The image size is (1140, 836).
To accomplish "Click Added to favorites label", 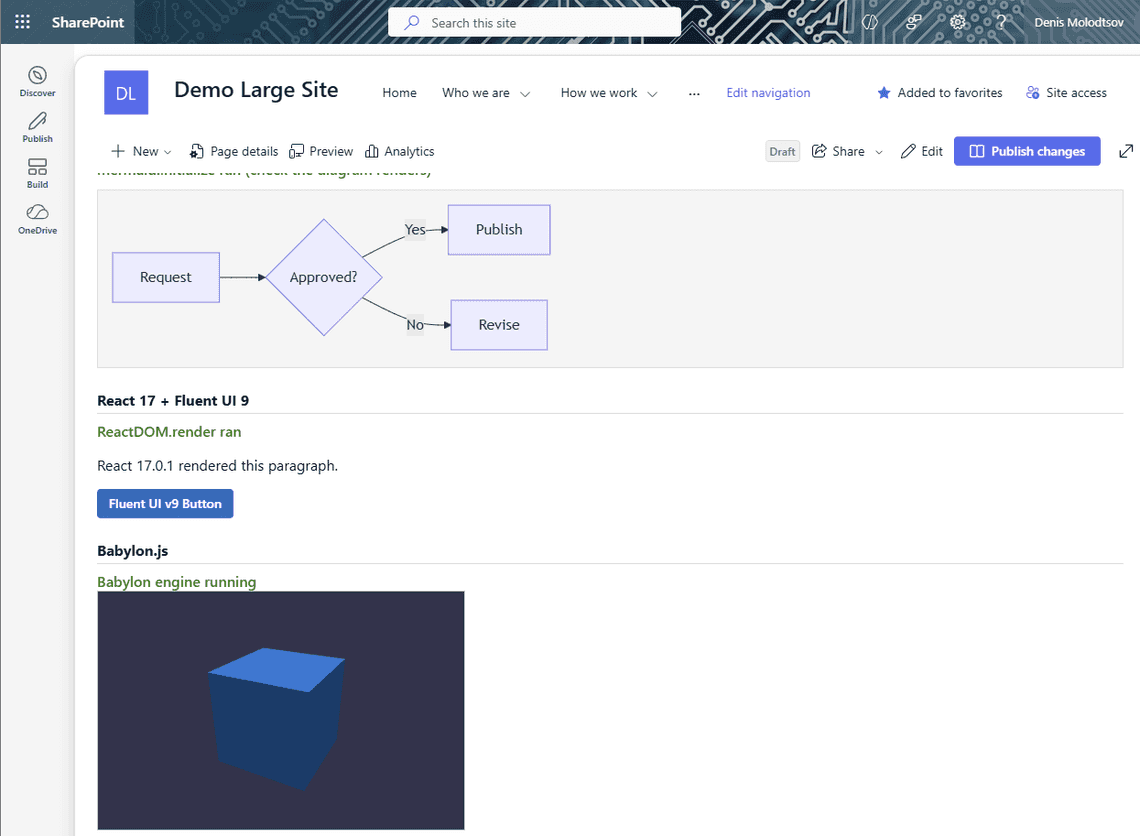I will coord(950,92).
